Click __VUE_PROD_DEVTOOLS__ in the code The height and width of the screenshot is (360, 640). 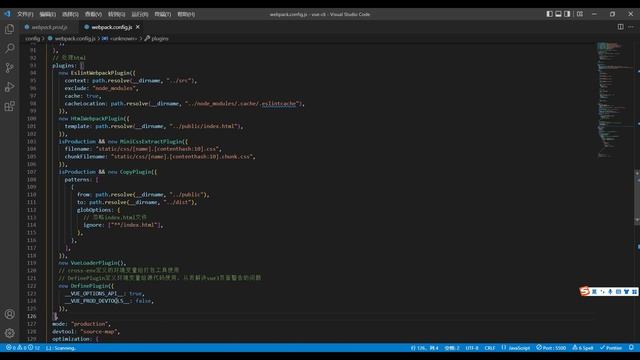tap(98, 301)
